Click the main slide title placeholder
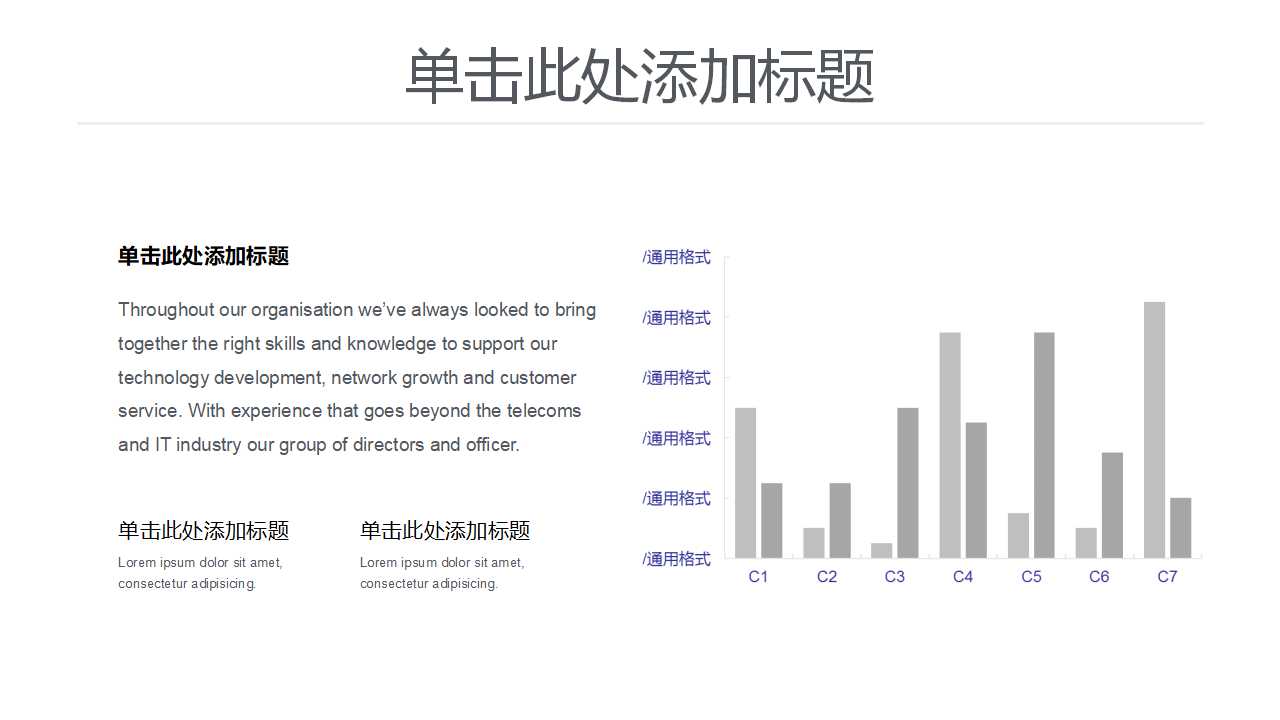 tap(640, 77)
